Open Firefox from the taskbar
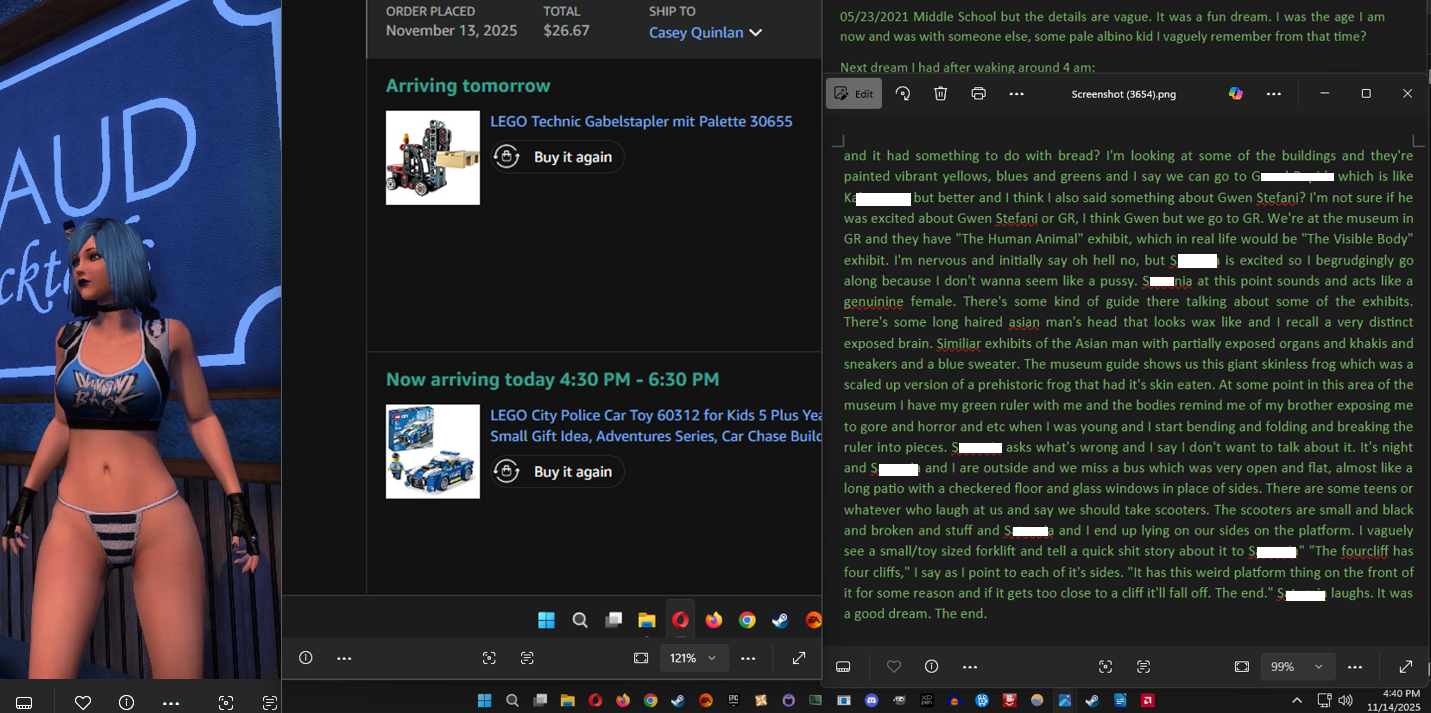The image size is (1431, 713). [623, 701]
